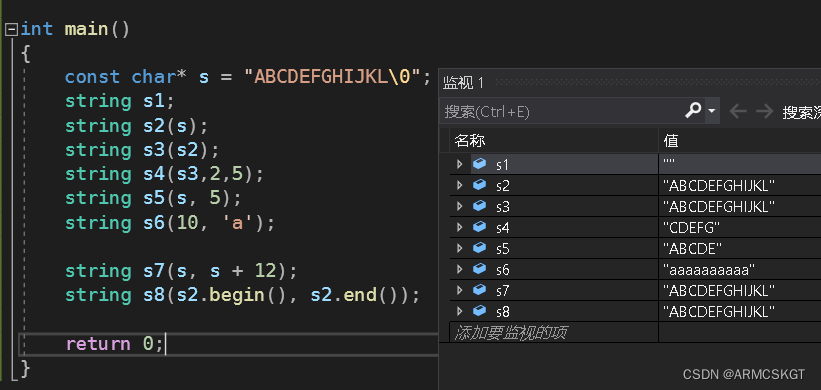Viewport: 821px width, 390px height.
Task: Go to previous search result arrow
Action: [738, 111]
